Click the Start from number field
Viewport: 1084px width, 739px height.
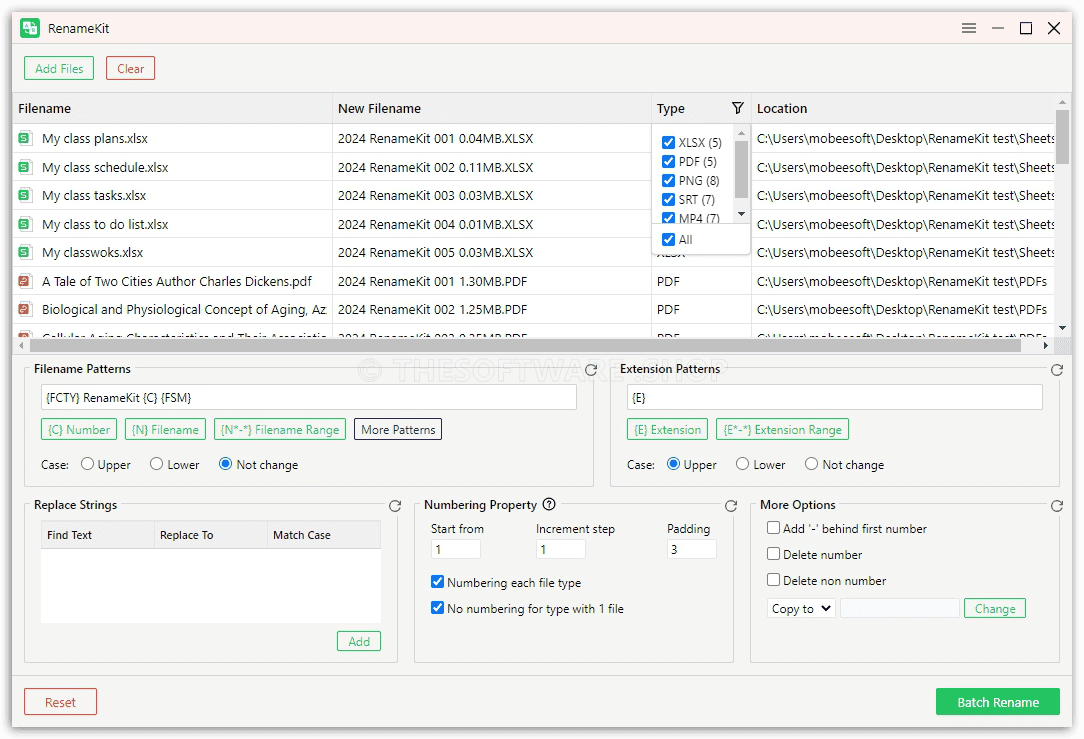pyautogui.click(x=456, y=550)
